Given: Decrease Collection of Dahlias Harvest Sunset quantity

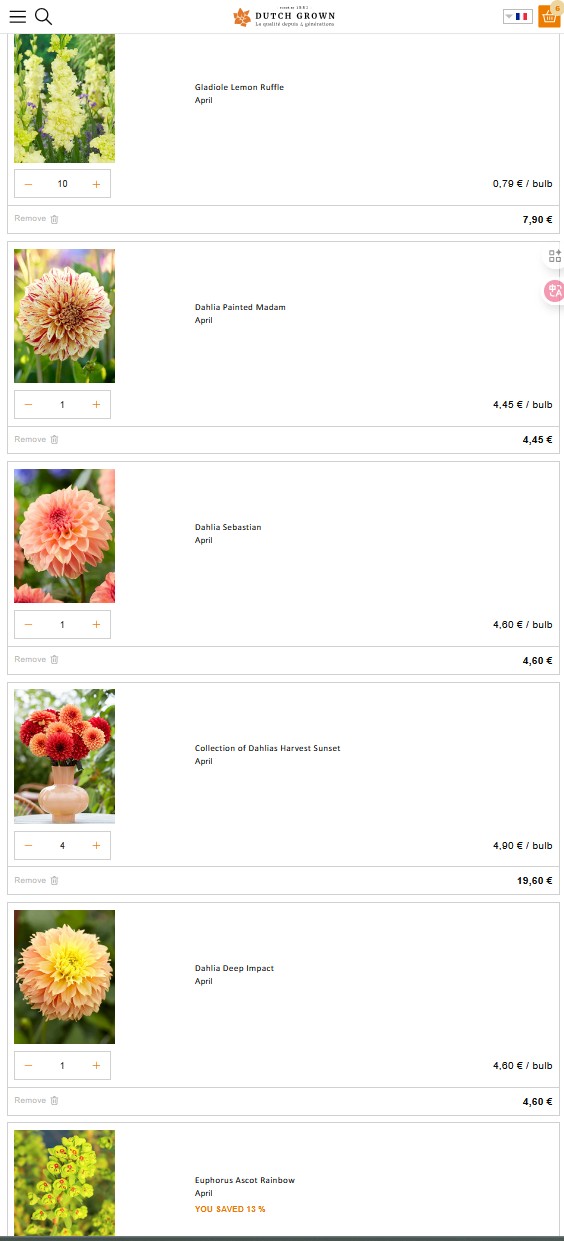Looking at the screenshot, I should tap(28, 846).
